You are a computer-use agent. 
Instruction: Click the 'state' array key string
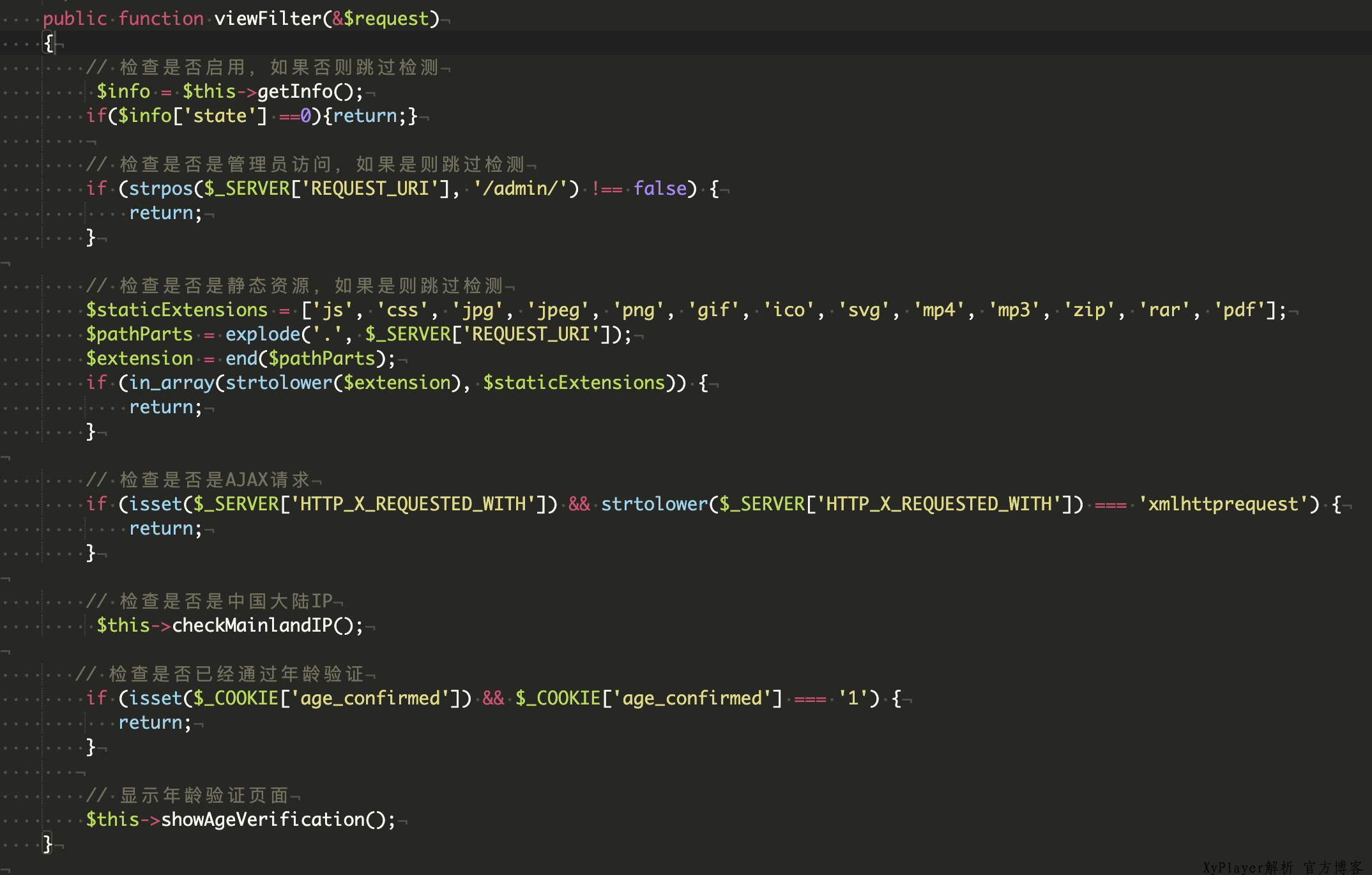pyautogui.click(x=220, y=116)
